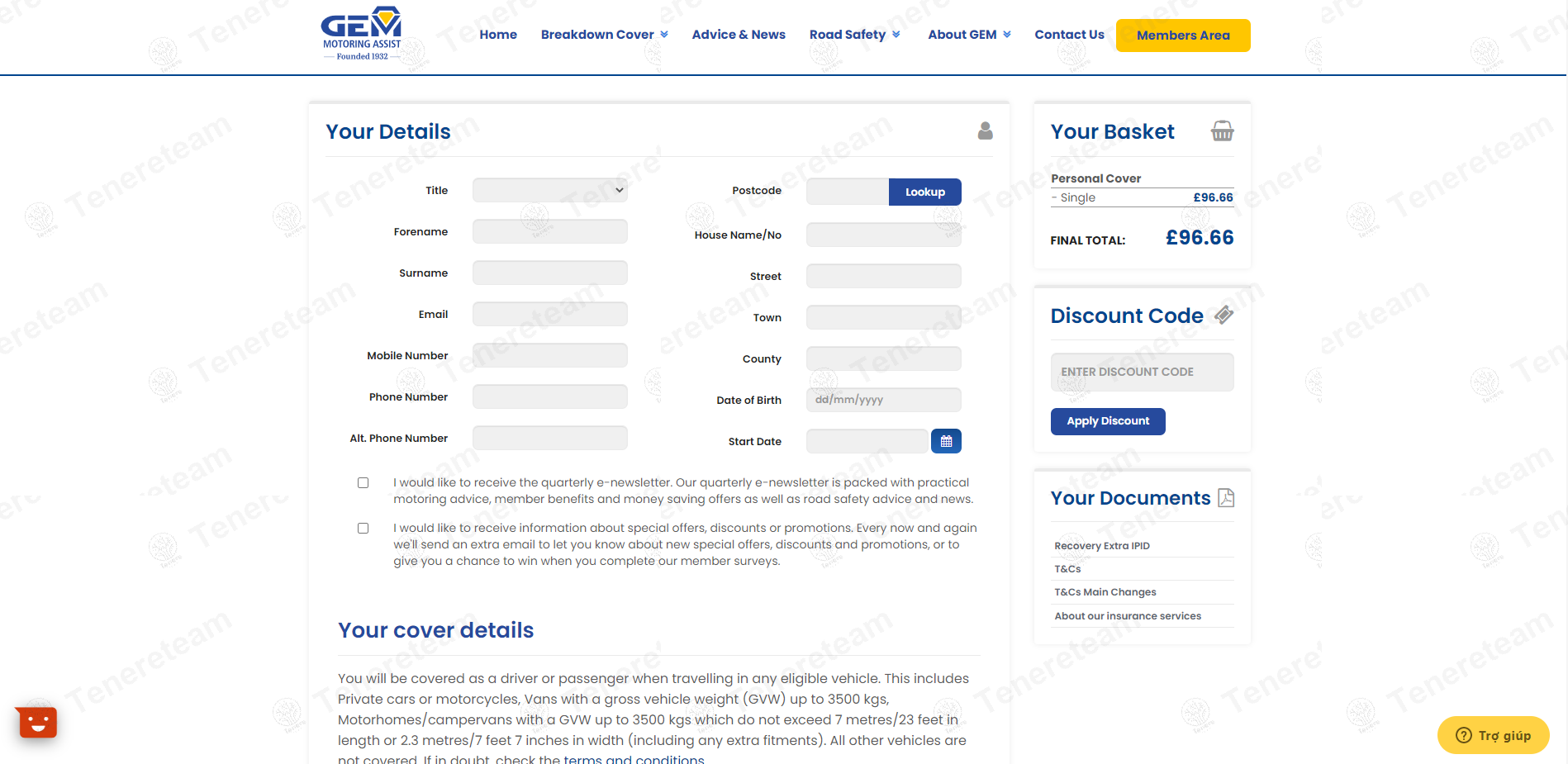Screen dimensions: 1568x764
Task: Click the Phone Number field
Action: (550, 396)
